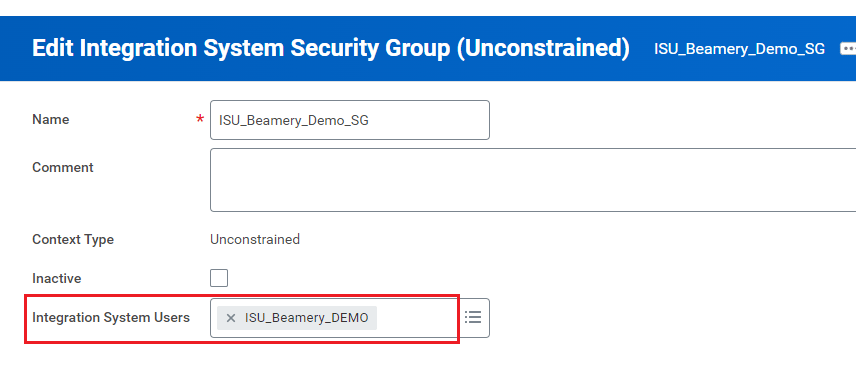Click blank blue banner area left of the title
Image resolution: width=856 pixels, height=390 pixels.
point(16,49)
